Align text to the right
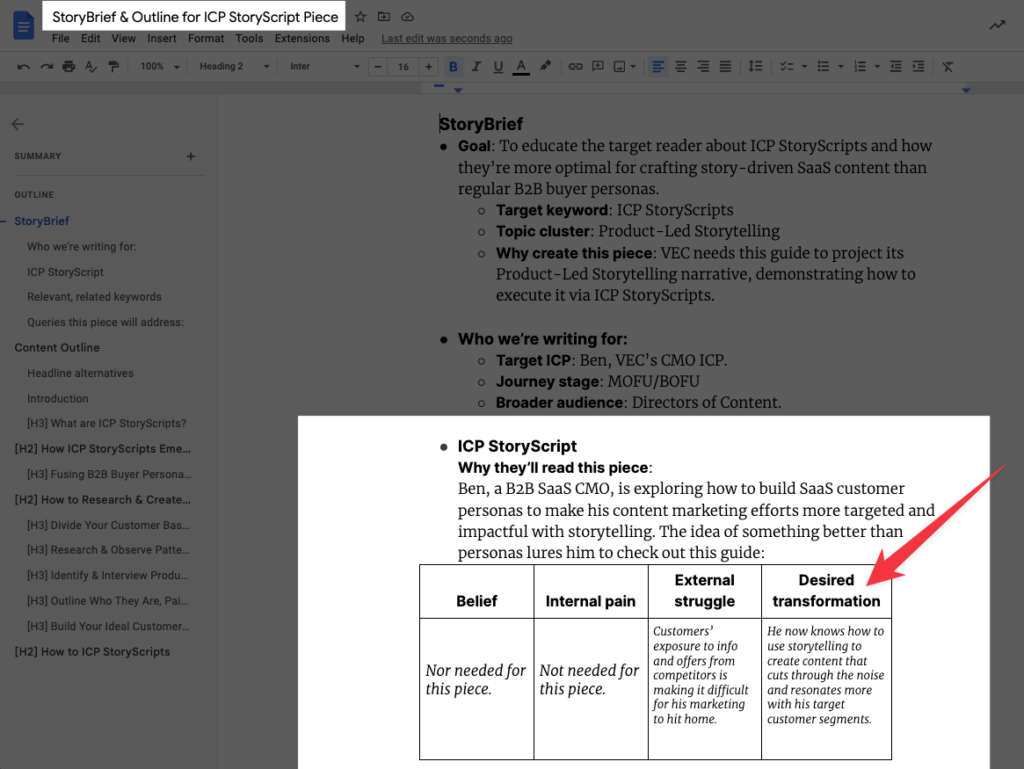This screenshot has width=1024, height=769. (x=703, y=67)
